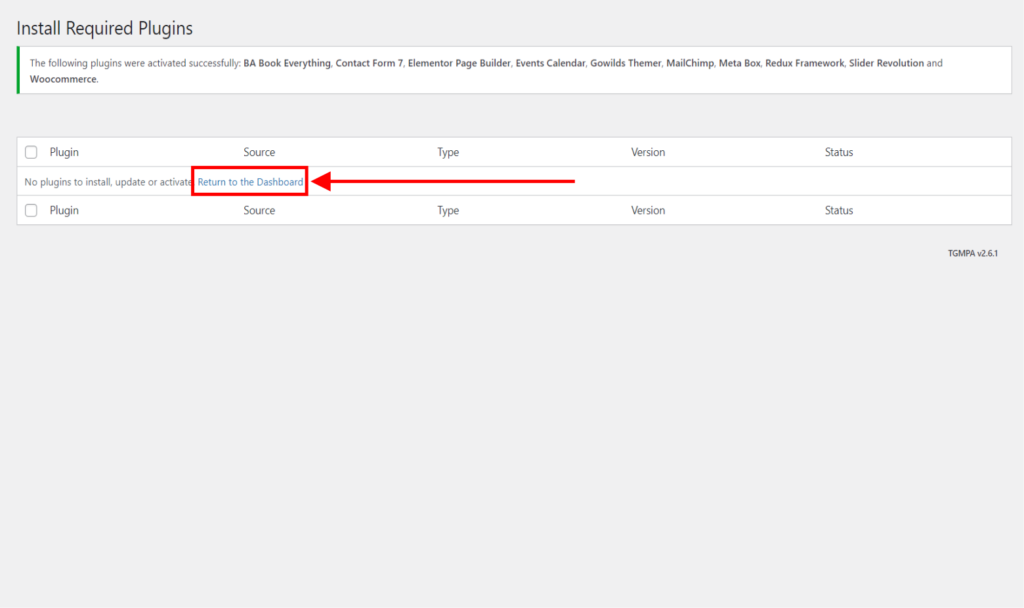Click the Type label in the table footer
Screen dimensions: 1024x608
448,210
